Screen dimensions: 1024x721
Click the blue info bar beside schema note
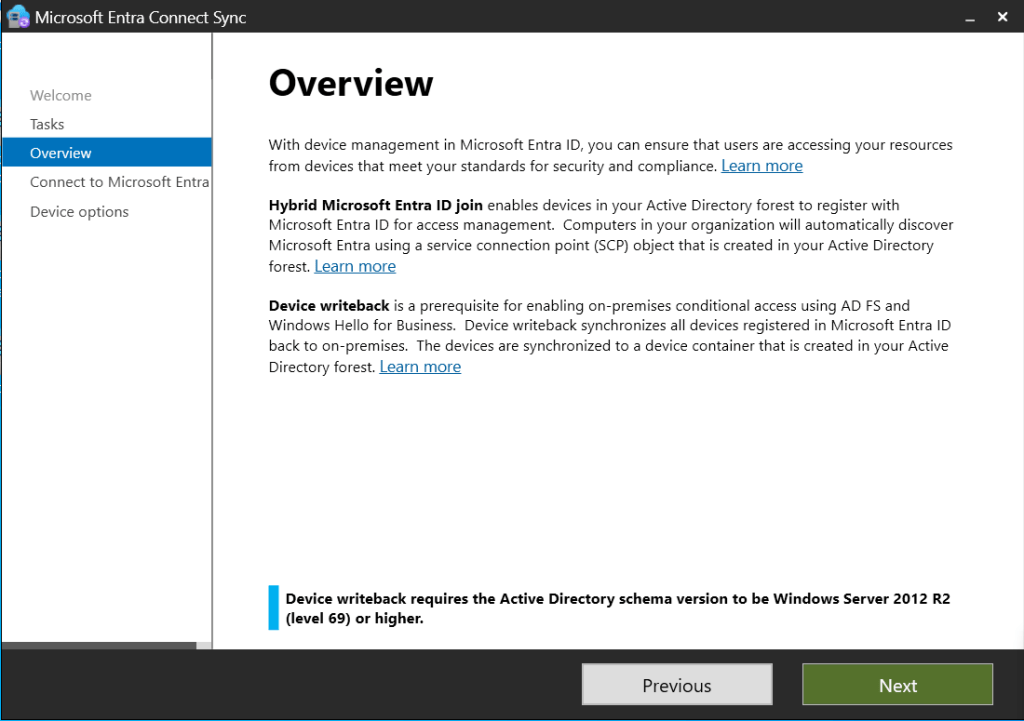tap(273, 608)
